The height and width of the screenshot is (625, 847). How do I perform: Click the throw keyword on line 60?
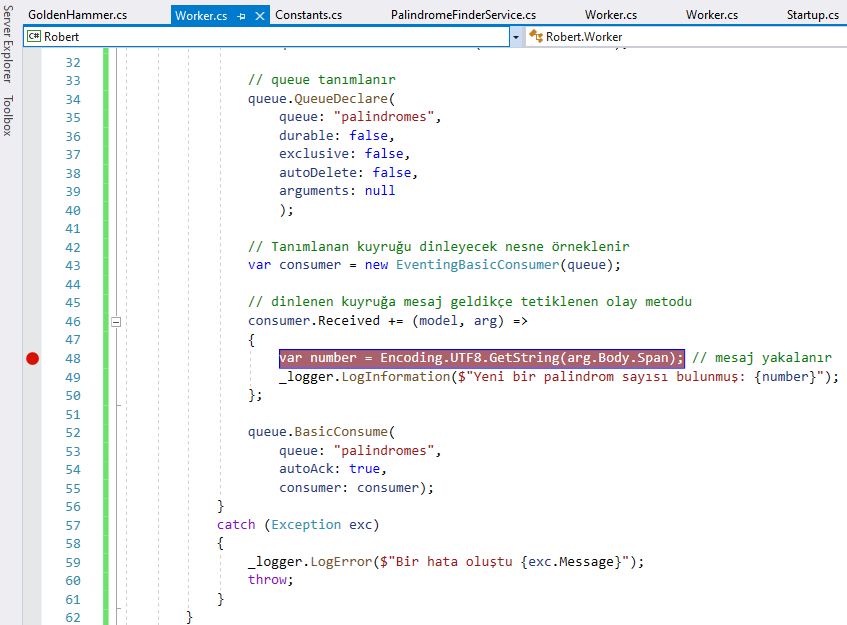tap(268, 580)
